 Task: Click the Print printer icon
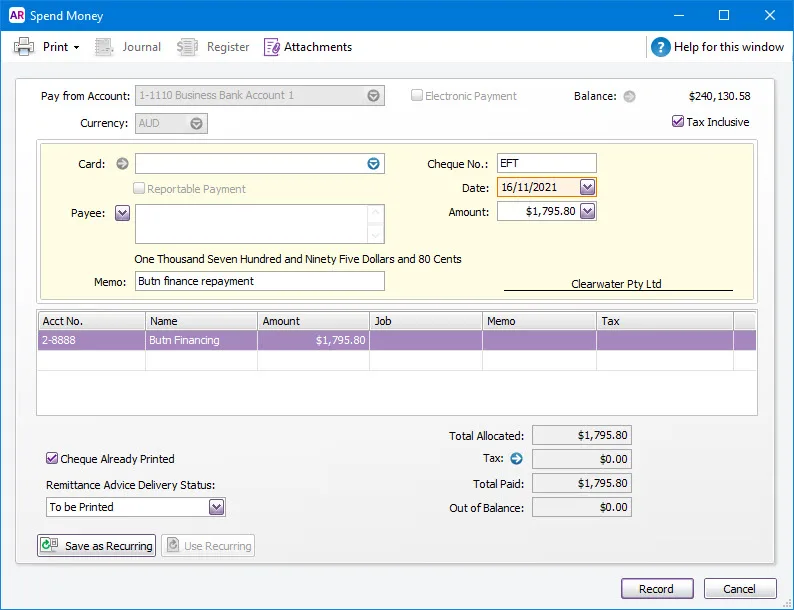pos(24,47)
